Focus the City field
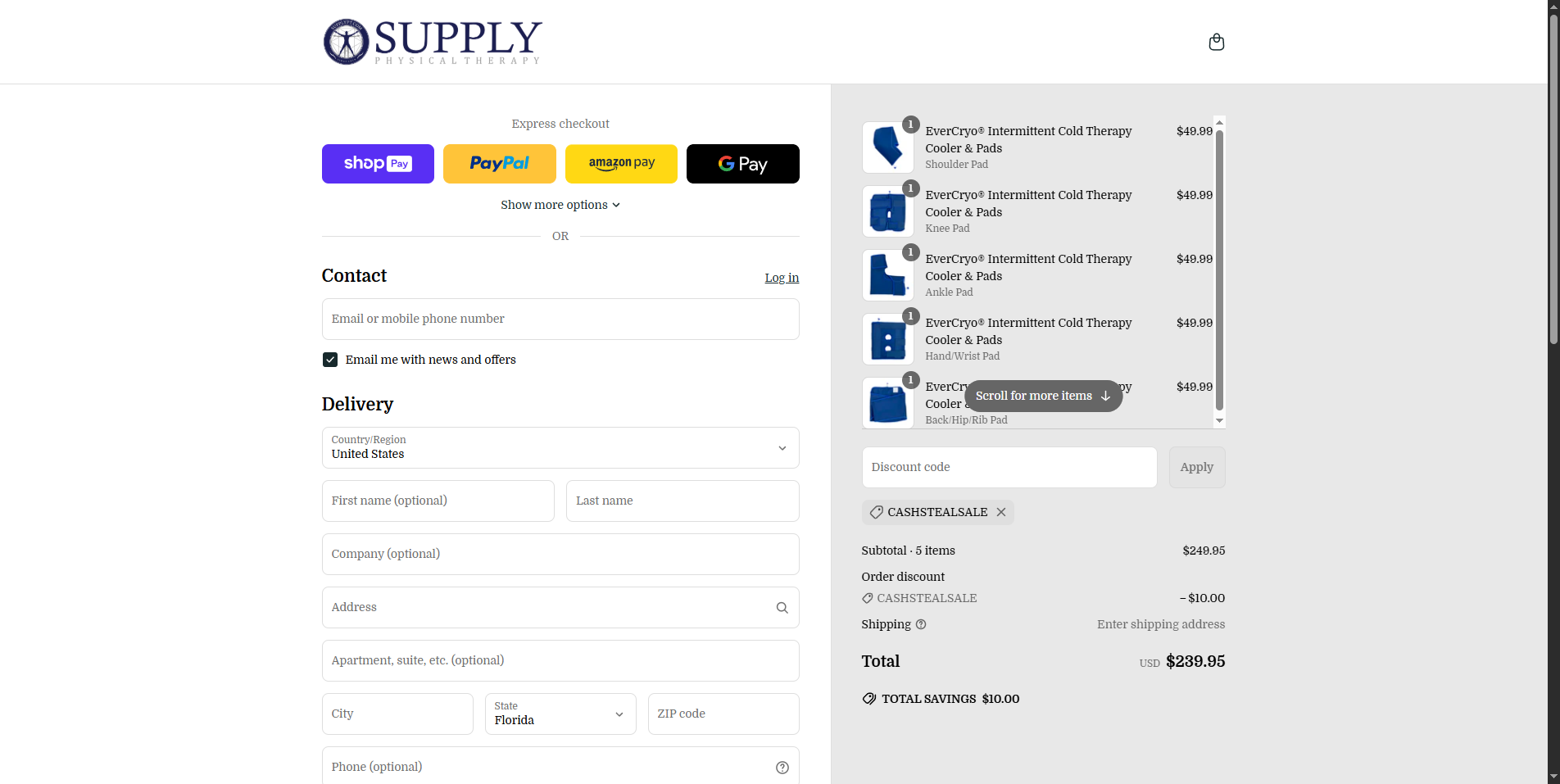1560x784 pixels. (x=397, y=714)
